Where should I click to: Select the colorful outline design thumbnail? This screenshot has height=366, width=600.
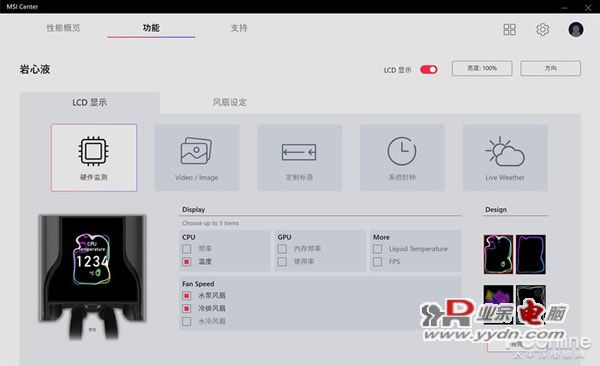(498, 254)
